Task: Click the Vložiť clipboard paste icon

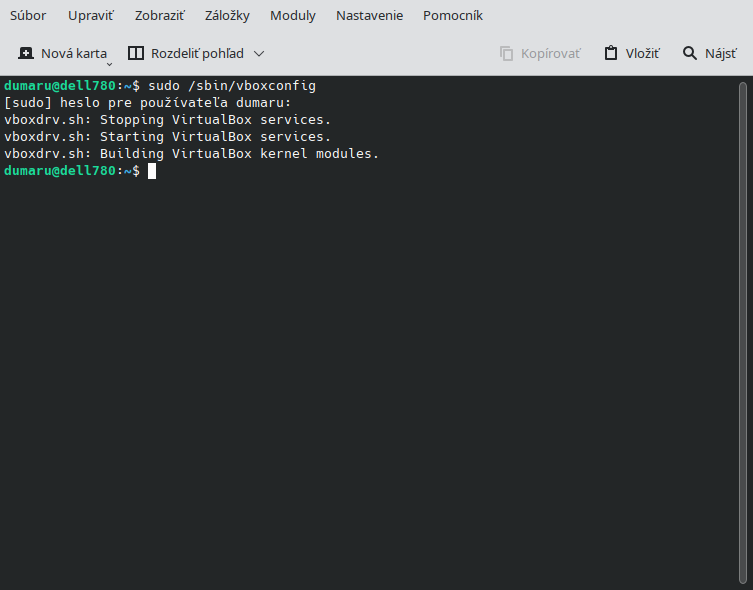Action: tap(611, 53)
